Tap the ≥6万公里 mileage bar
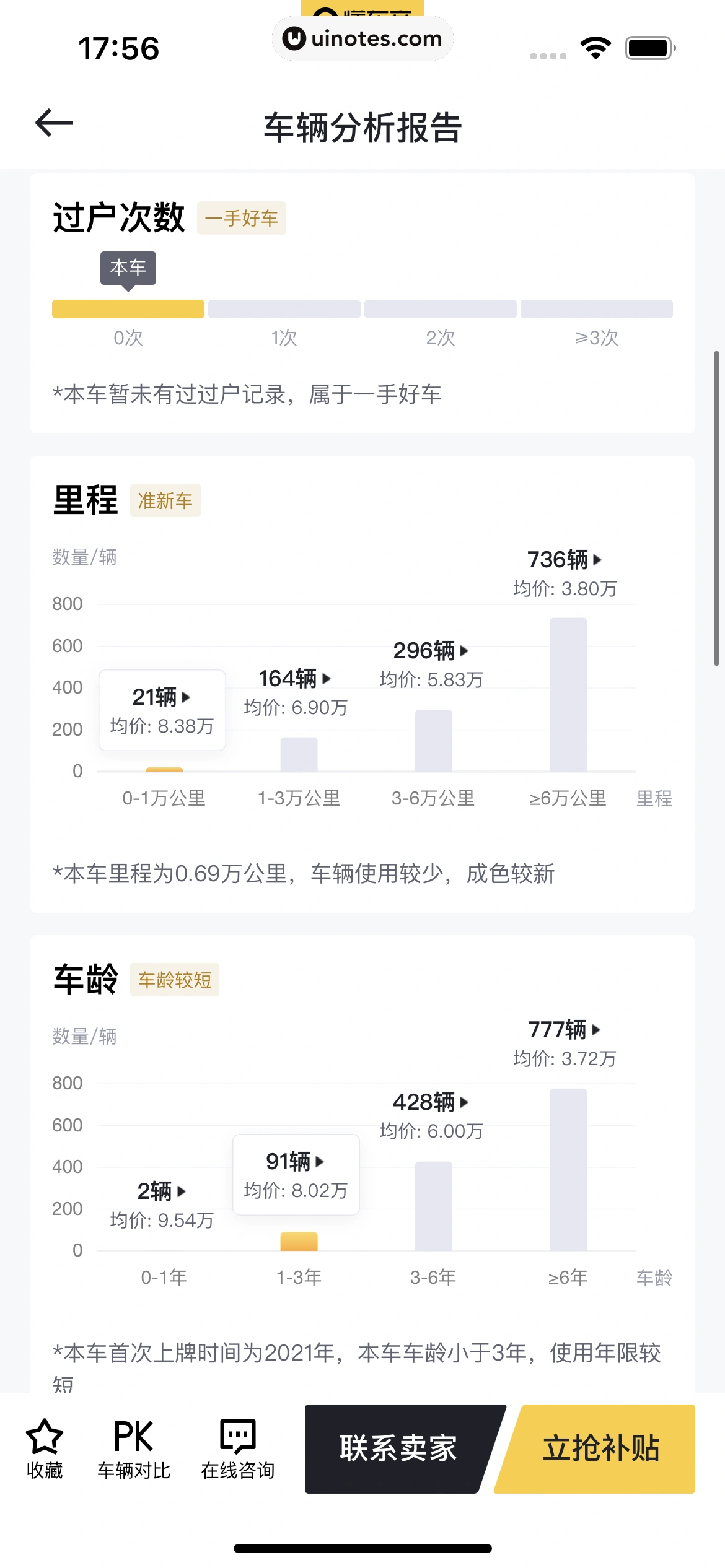 [568, 694]
